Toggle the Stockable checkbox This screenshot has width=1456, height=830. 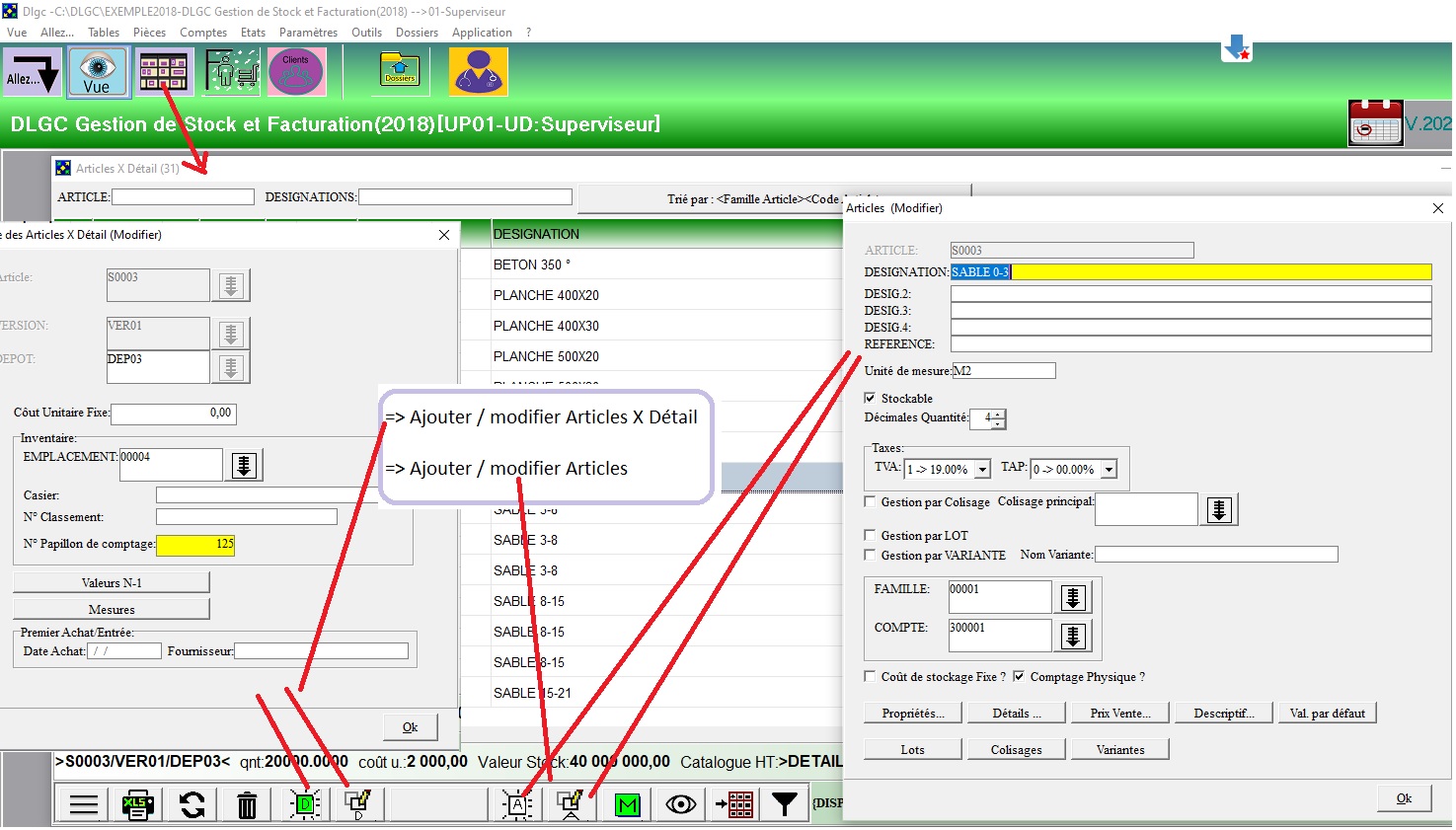[870, 398]
